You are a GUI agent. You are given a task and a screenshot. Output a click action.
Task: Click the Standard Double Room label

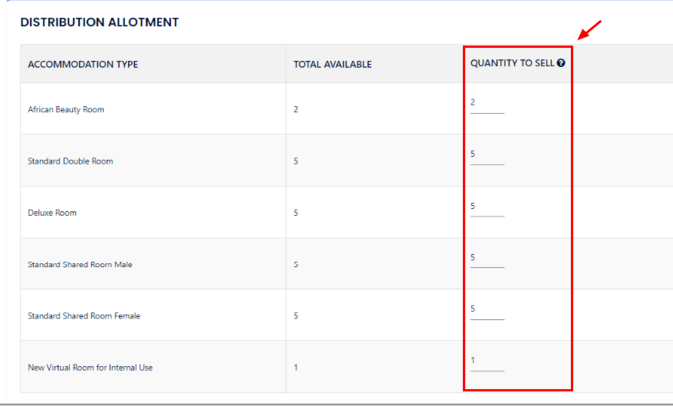70,161
